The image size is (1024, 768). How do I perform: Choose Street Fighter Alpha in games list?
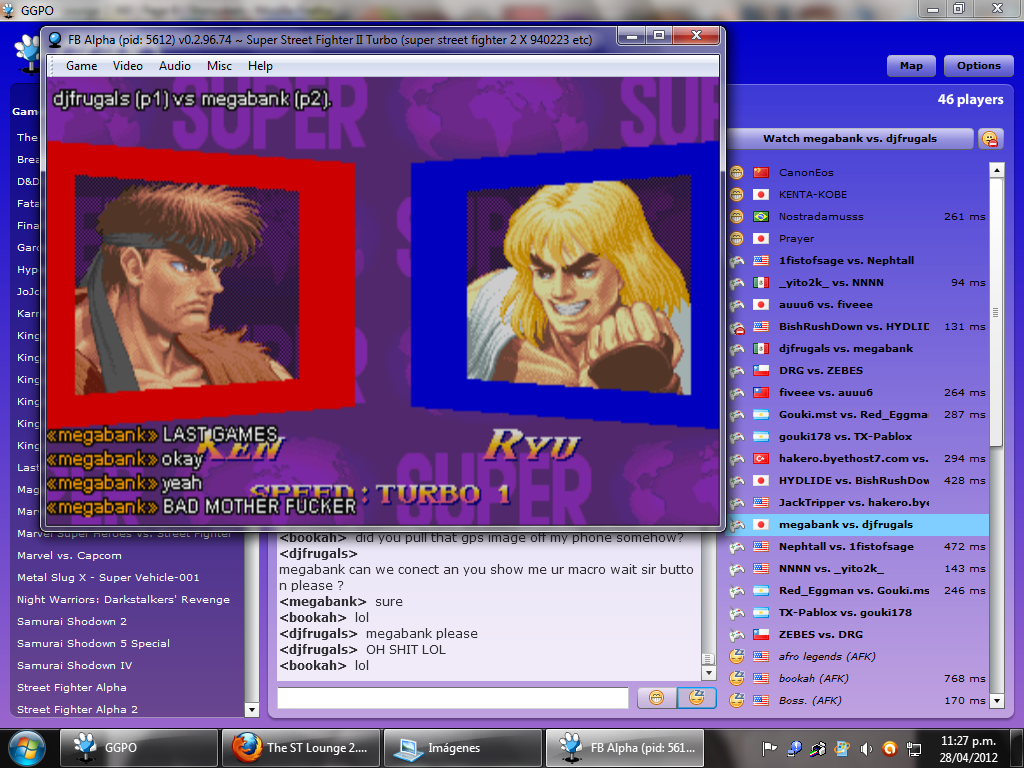pos(72,688)
